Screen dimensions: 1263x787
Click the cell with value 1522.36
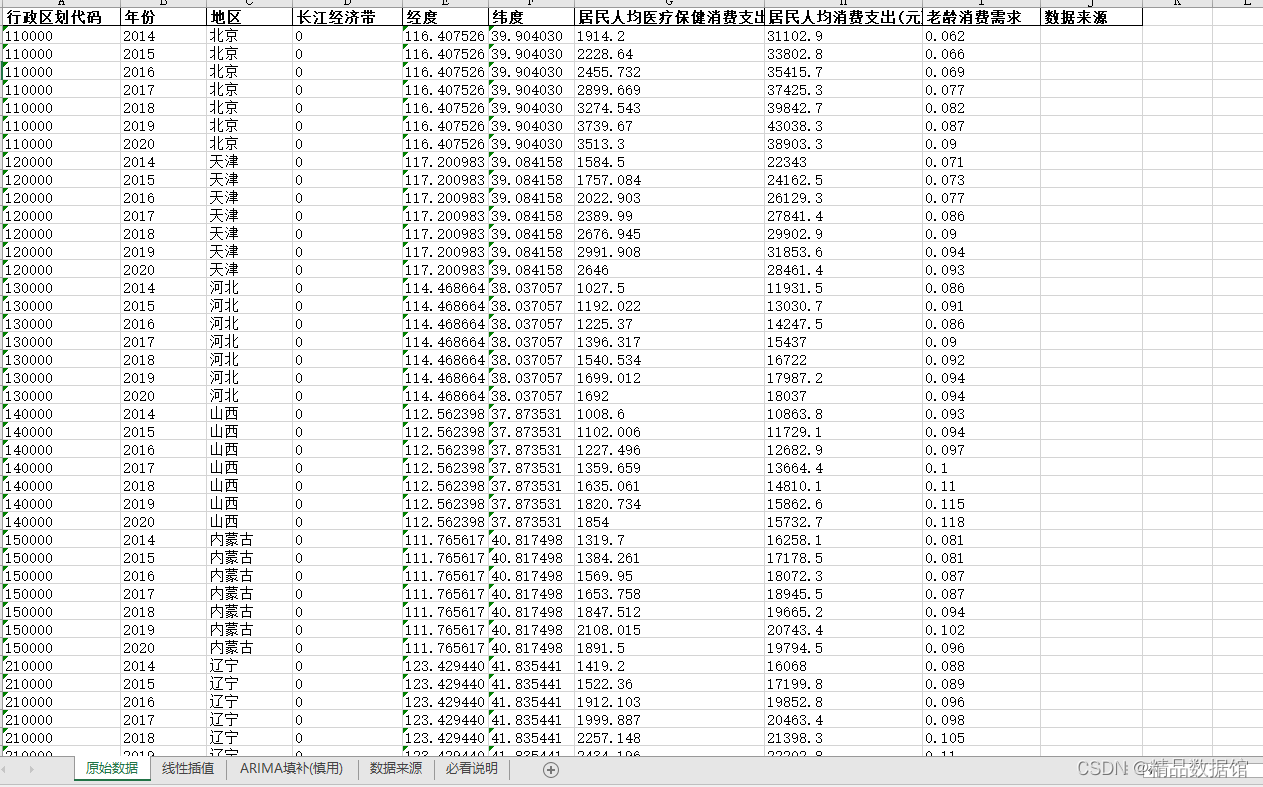pyautogui.click(x=669, y=684)
